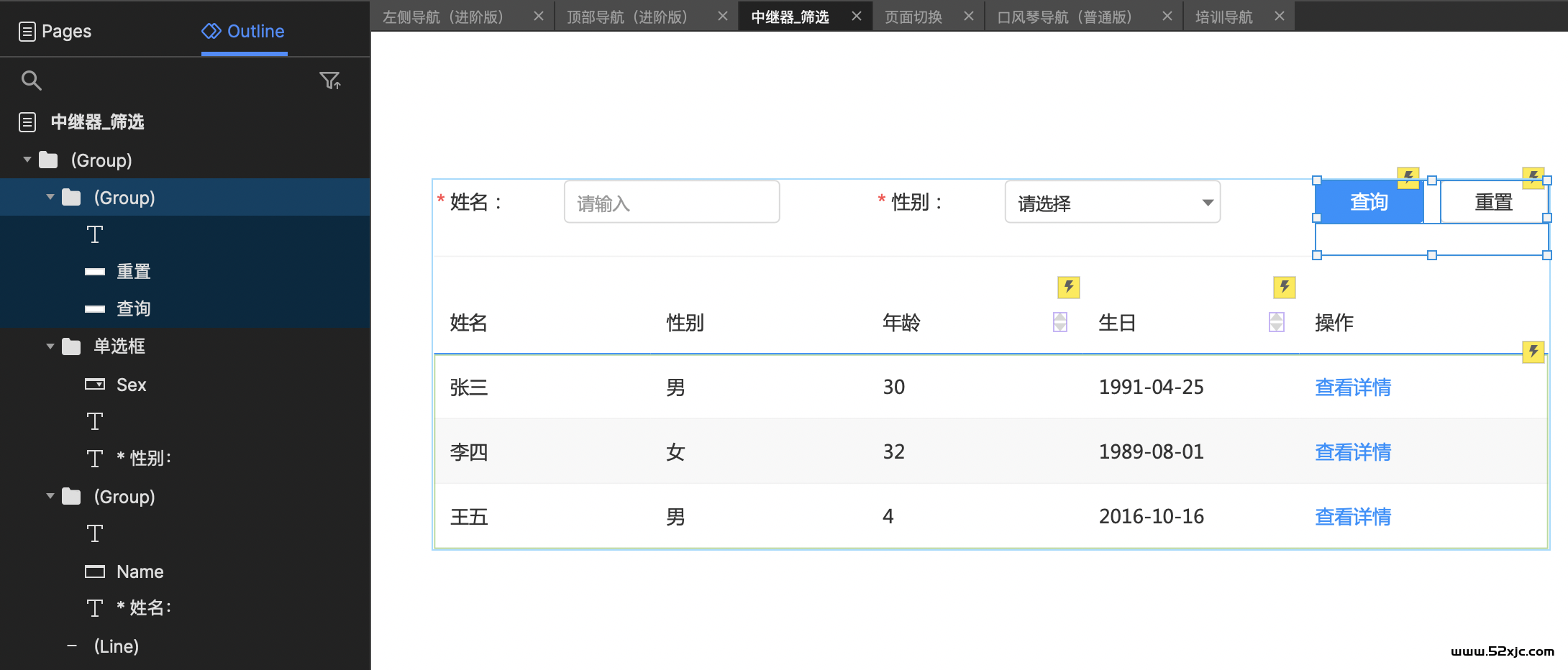Image resolution: width=1568 pixels, height=670 pixels.
Task: Click the 中继器_筛选 page icon in the outline
Action: [27, 122]
